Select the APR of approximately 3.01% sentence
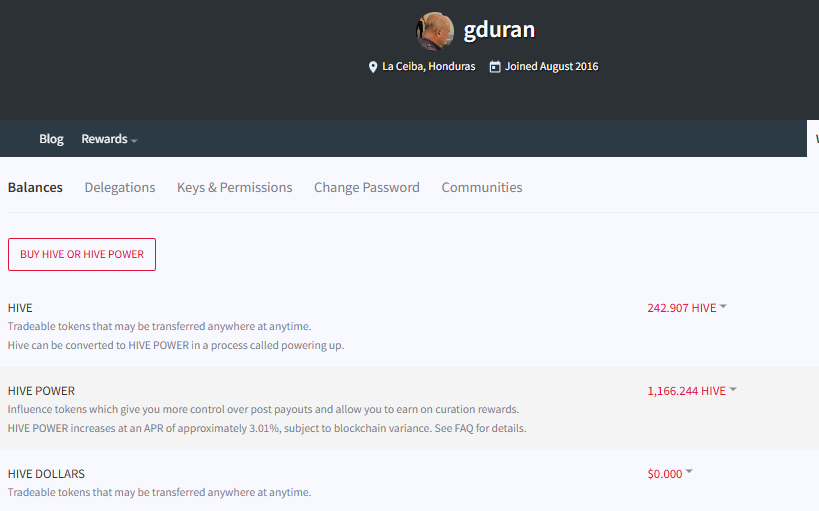 click(x=267, y=428)
